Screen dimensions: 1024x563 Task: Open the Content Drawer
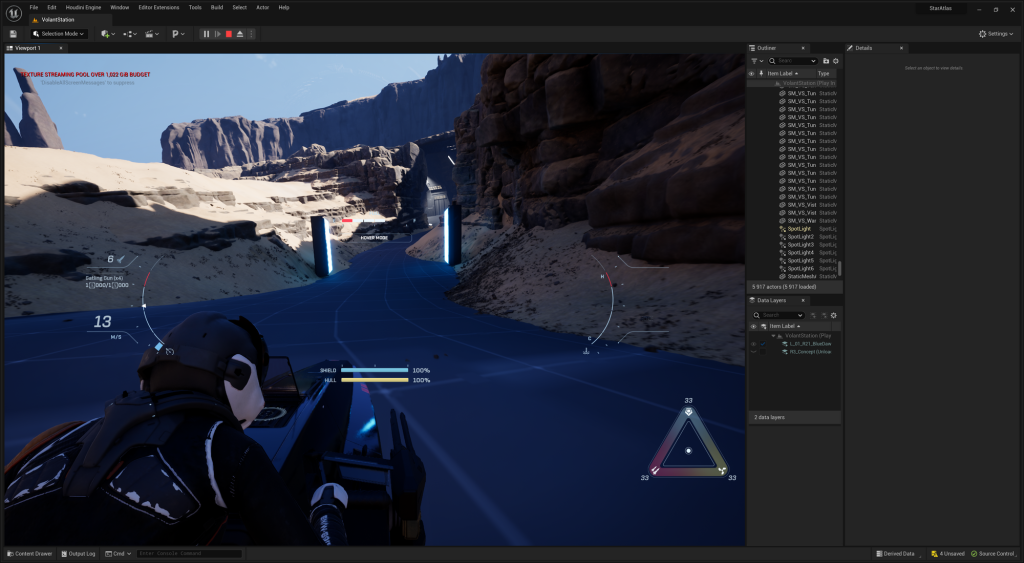click(x=29, y=554)
